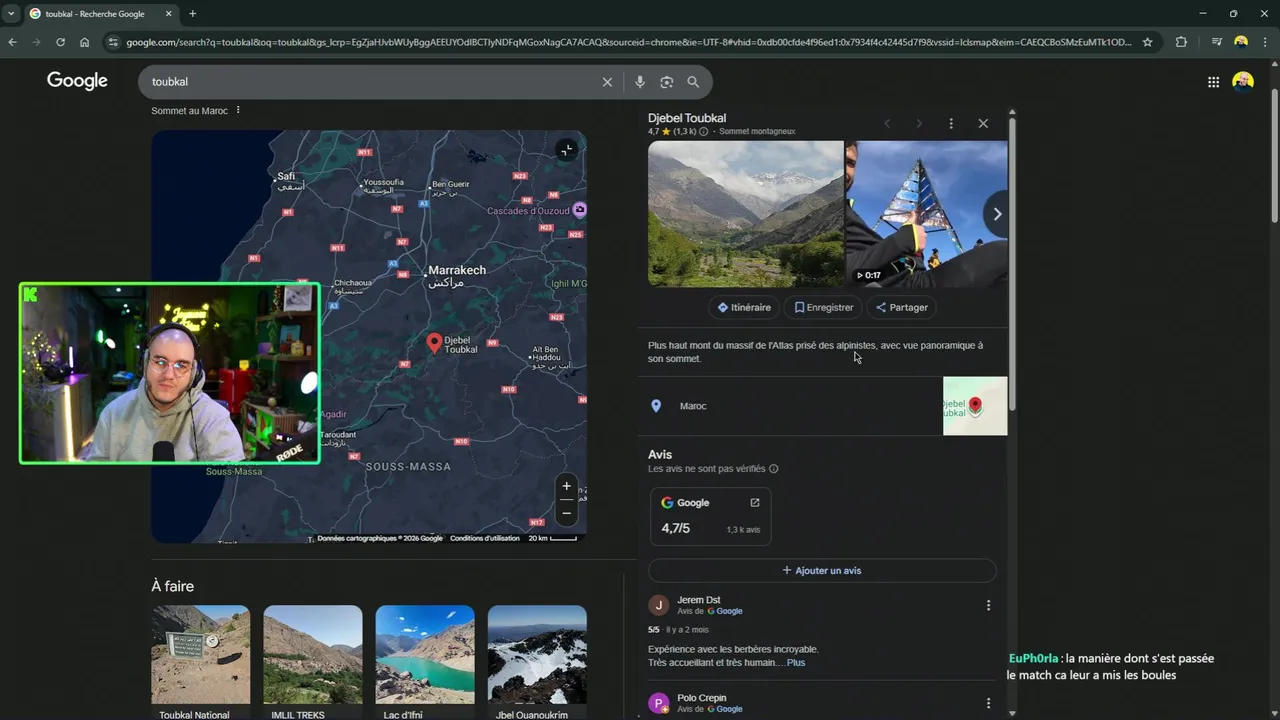Open Chrome three-dot menu
The height and width of the screenshot is (720, 1280).
(1265, 42)
